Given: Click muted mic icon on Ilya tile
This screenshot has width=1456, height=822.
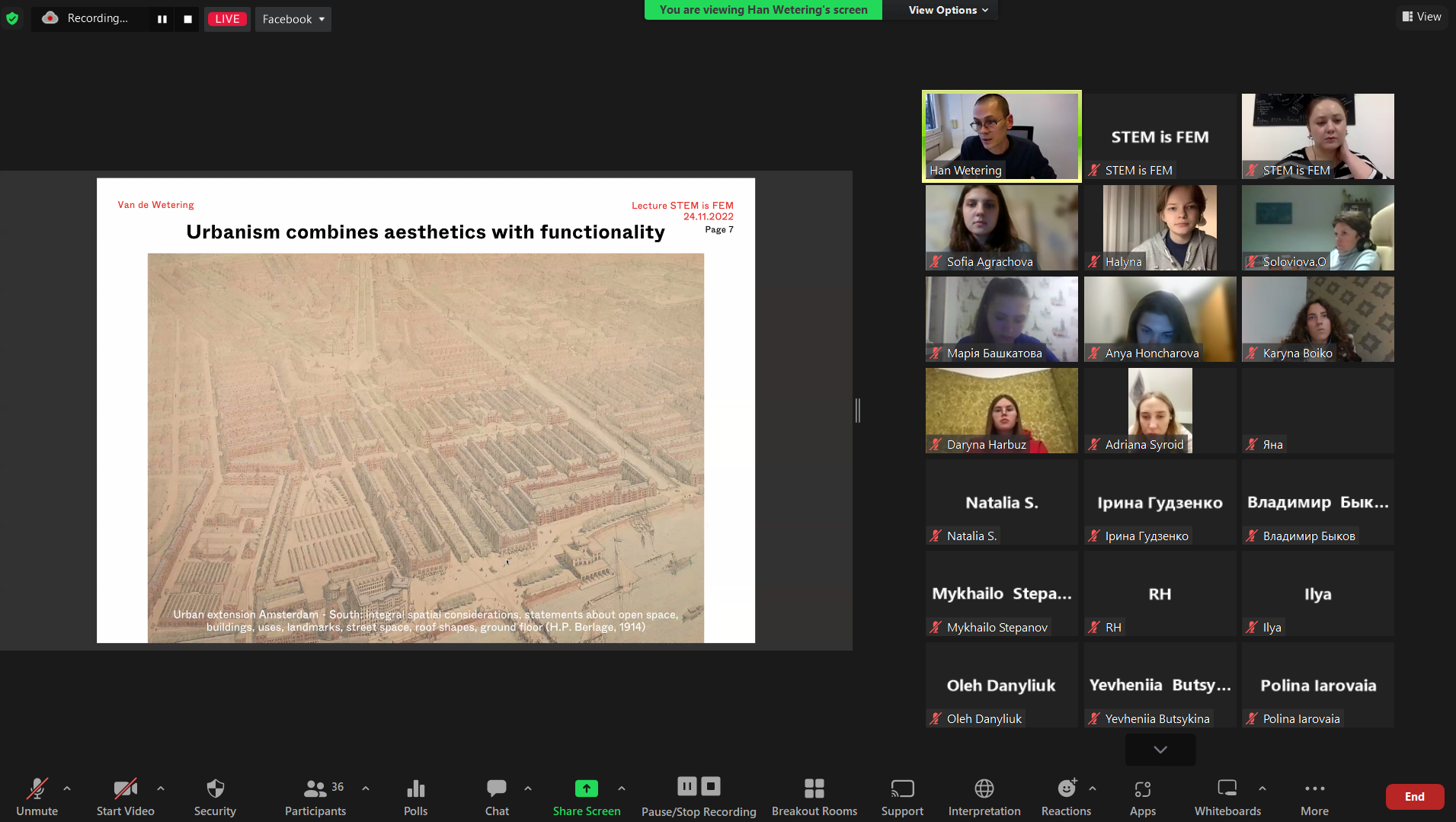Looking at the screenshot, I should coord(1252,628).
